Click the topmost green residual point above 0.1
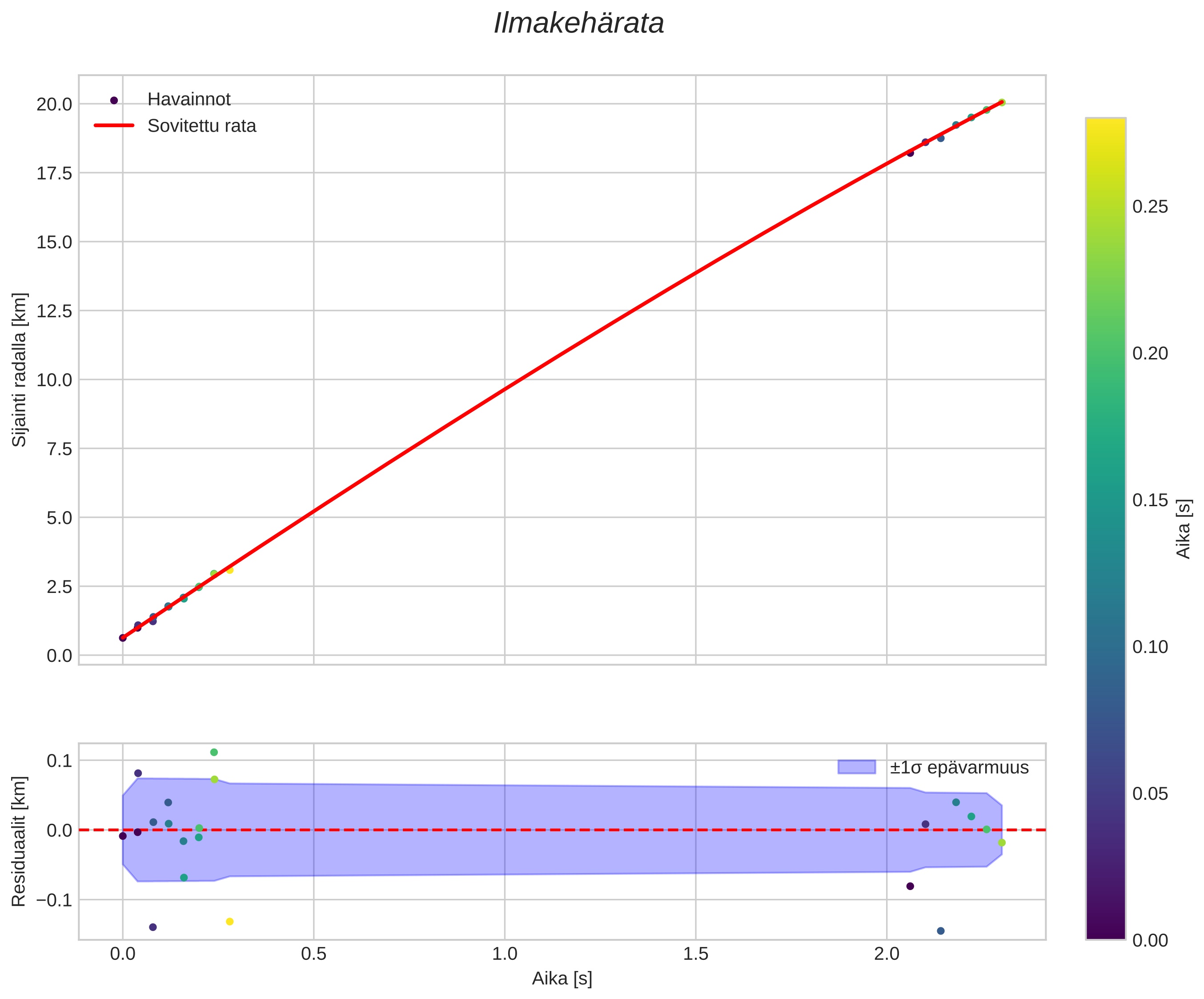This screenshot has width=1204, height=999. click(214, 753)
